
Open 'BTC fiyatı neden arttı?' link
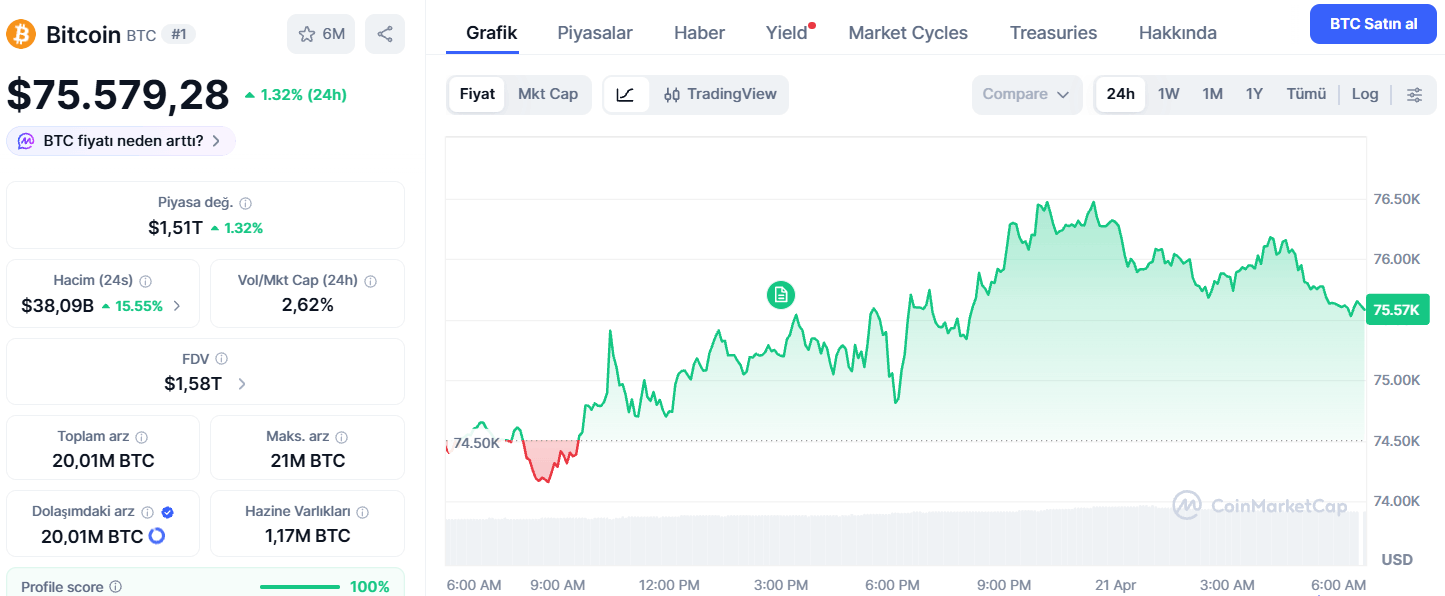(121, 141)
